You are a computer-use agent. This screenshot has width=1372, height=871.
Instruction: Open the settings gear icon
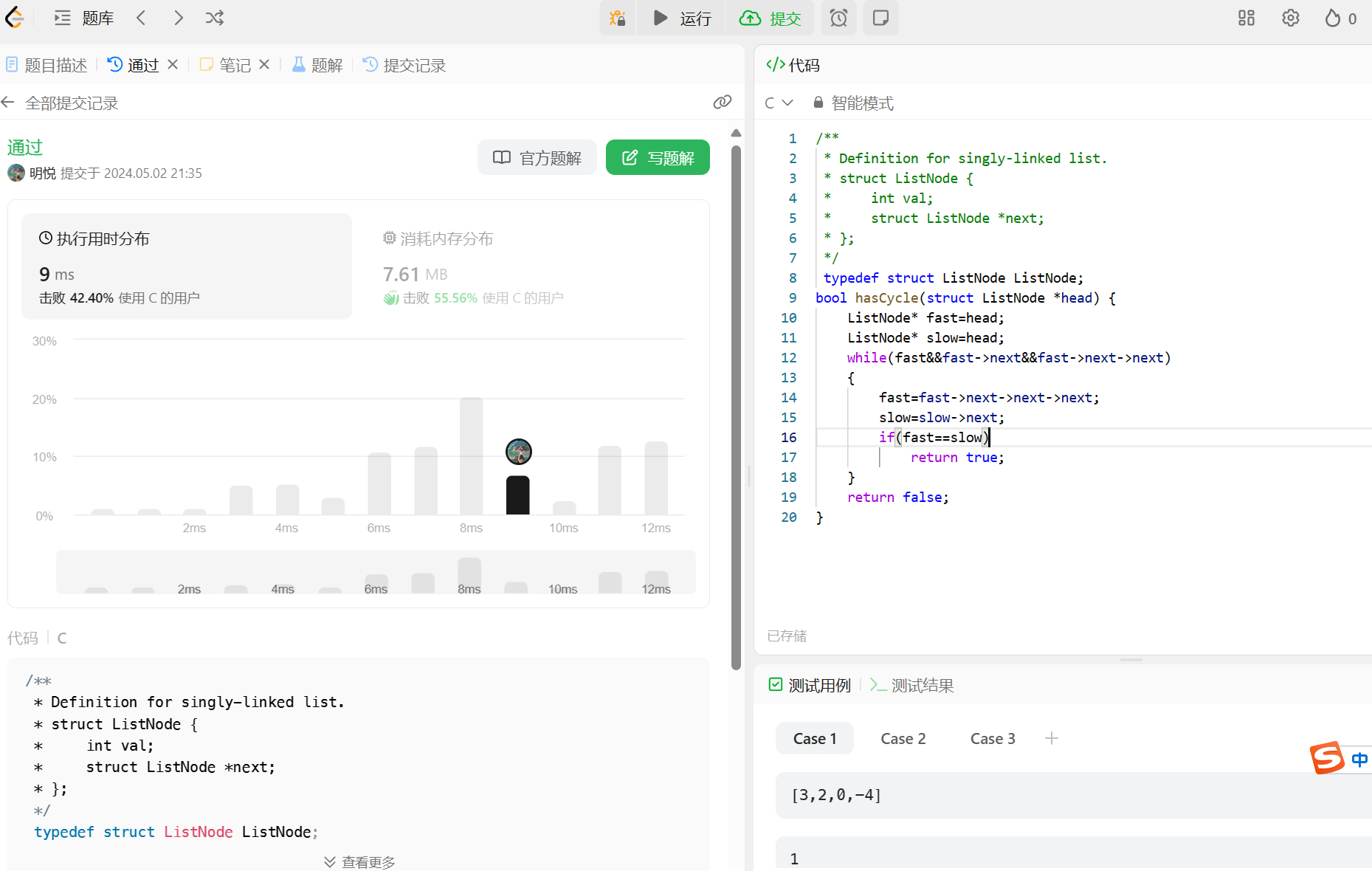[x=1290, y=18]
